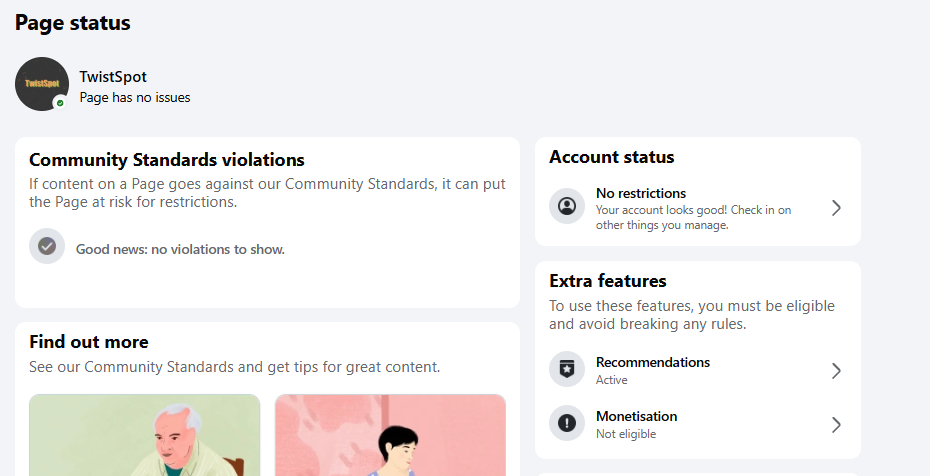The width and height of the screenshot is (930, 476).
Task: Click the Find out more heading
Action: pyautogui.click(x=89, y=342)
